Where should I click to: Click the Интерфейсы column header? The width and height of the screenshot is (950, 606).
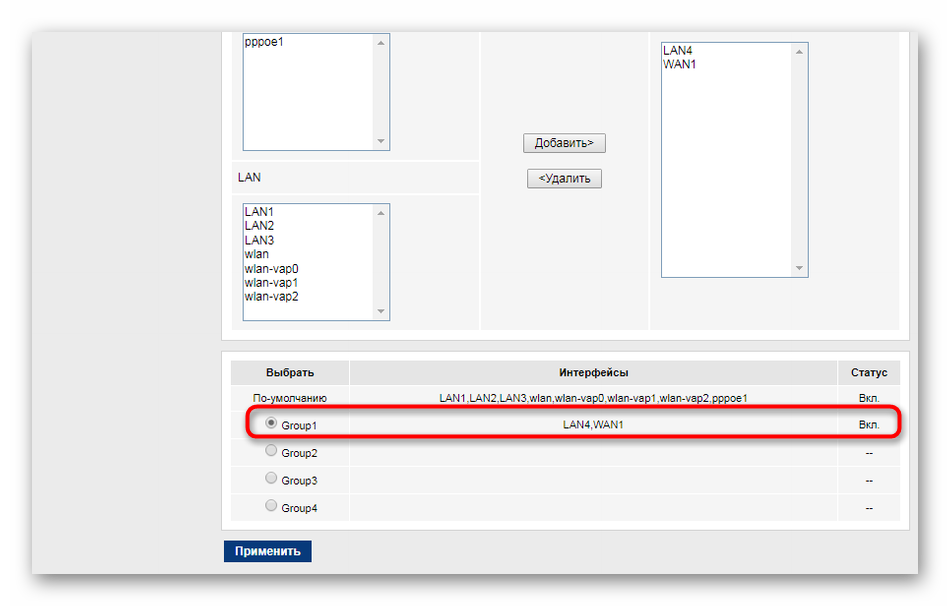(594, 373)
